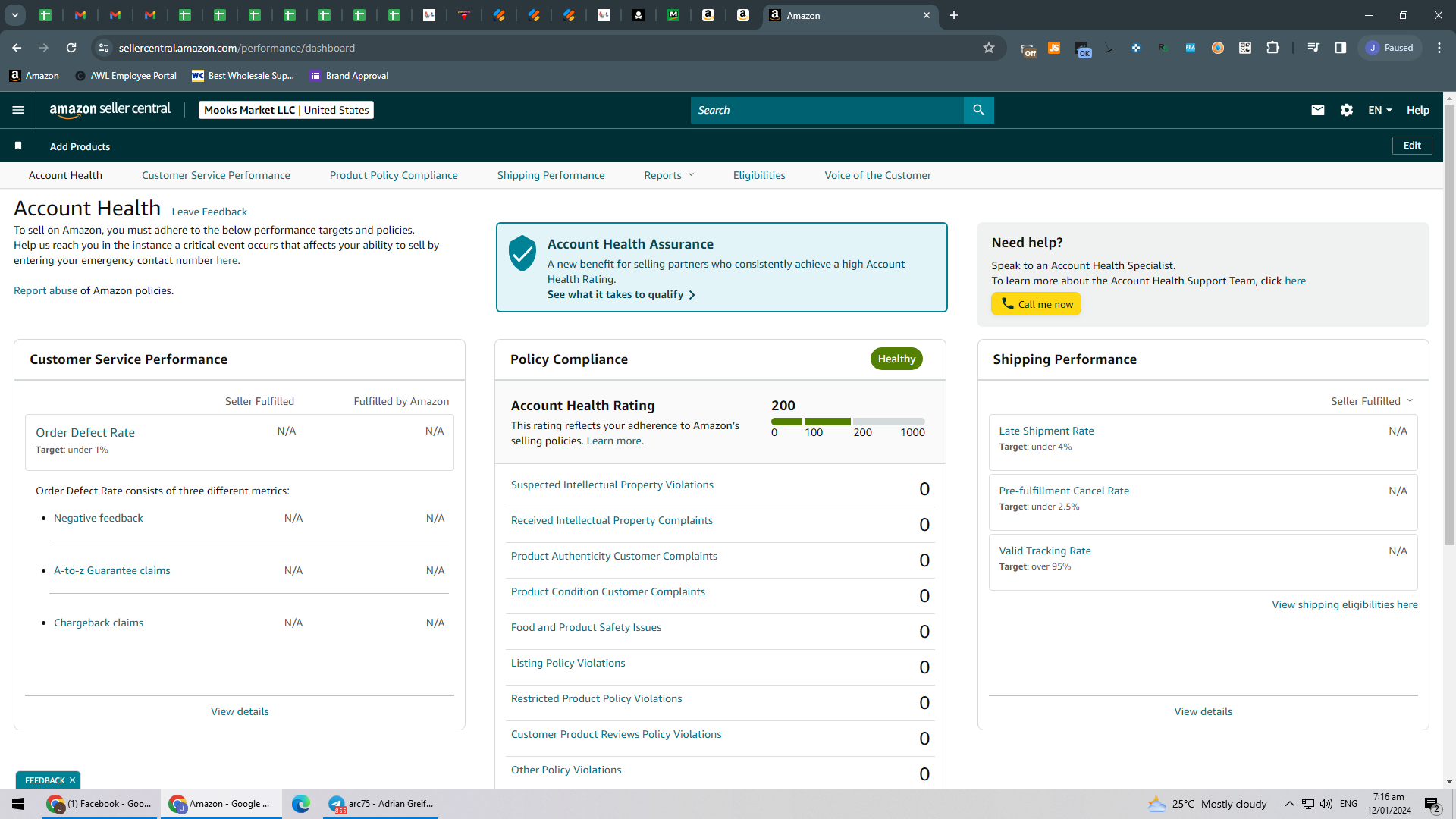Bookmark this page with the star icon
1456x819 pixels.
pos(989,48)
